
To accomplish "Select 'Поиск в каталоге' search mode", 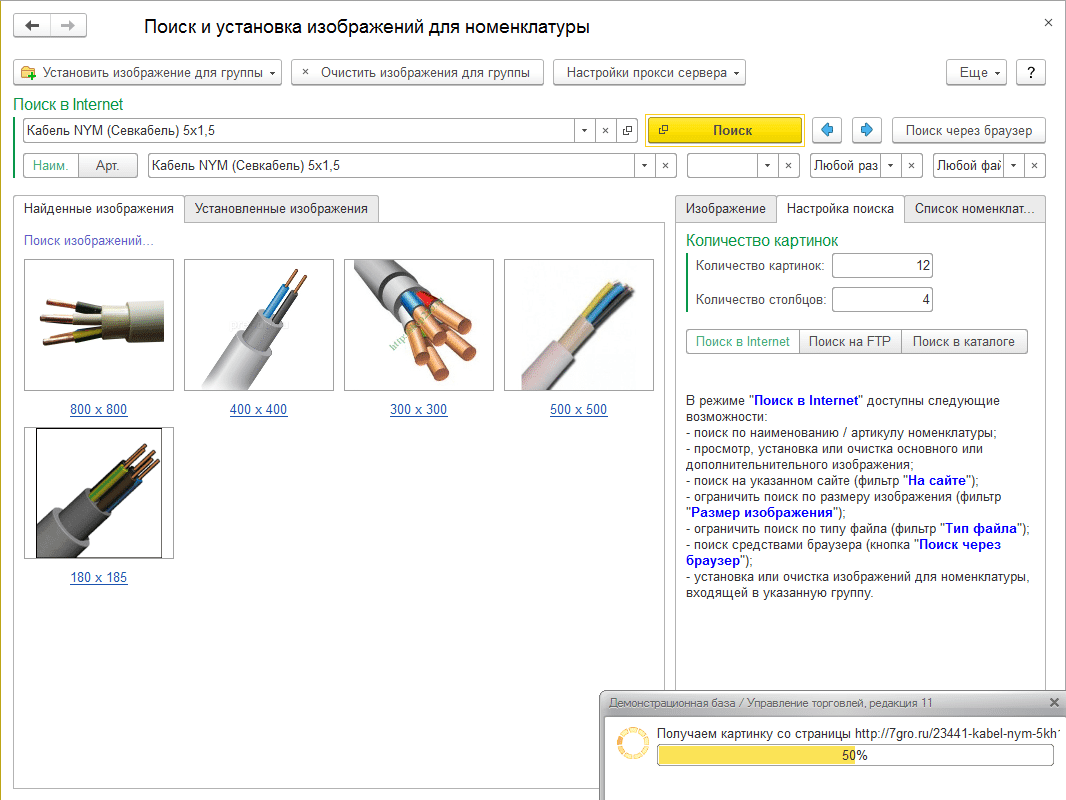I will coord(963,341).
